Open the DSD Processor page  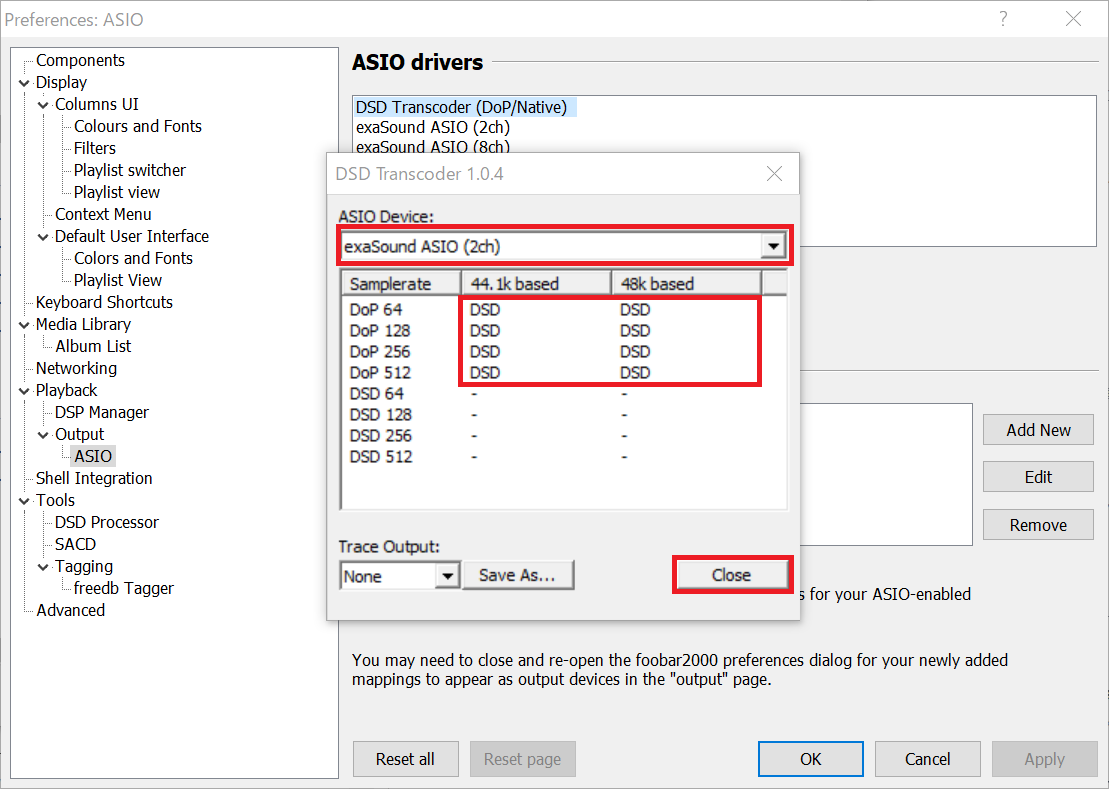coord(107,522)
